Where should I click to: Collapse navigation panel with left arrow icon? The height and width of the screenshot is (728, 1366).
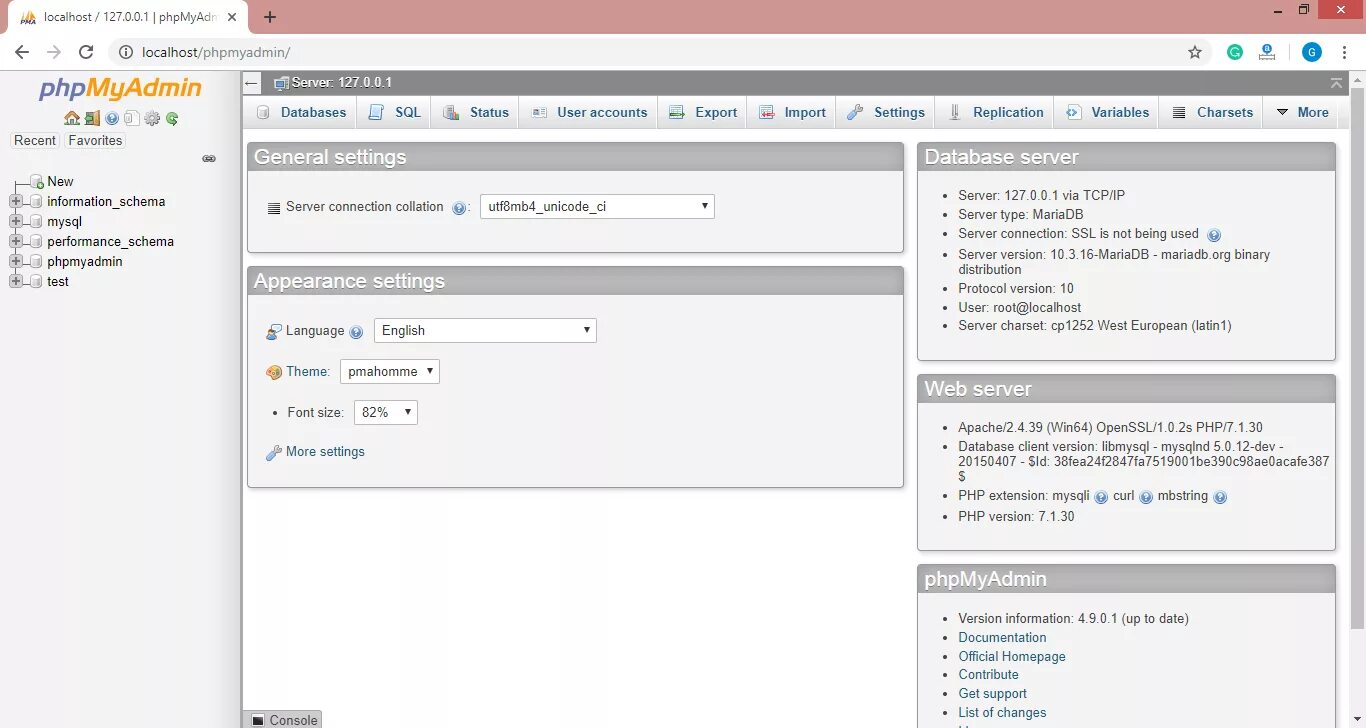(x=252, y=83)
